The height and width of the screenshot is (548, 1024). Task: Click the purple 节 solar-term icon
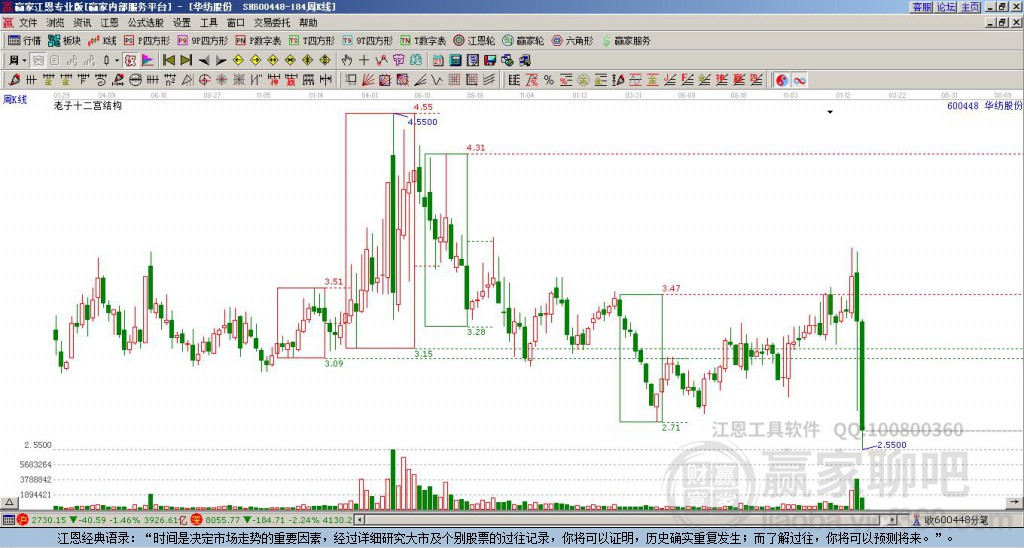[x=398, y=61]
